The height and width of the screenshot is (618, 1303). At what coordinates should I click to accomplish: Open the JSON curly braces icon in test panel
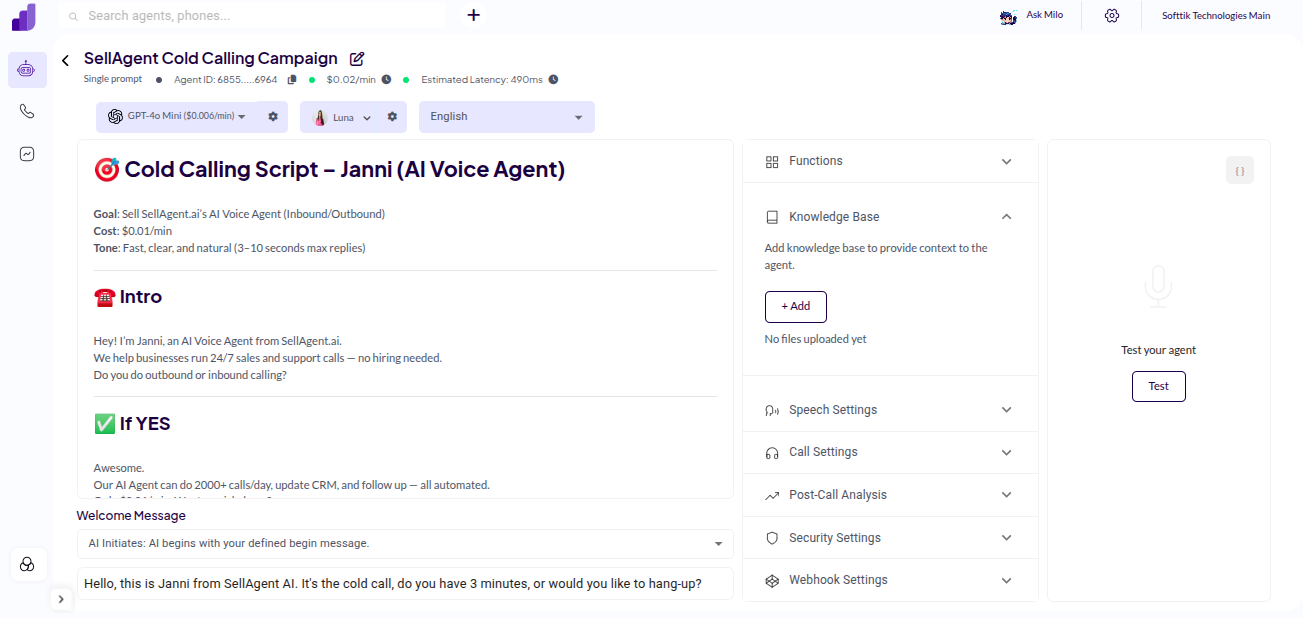(x=1239, y=170)
